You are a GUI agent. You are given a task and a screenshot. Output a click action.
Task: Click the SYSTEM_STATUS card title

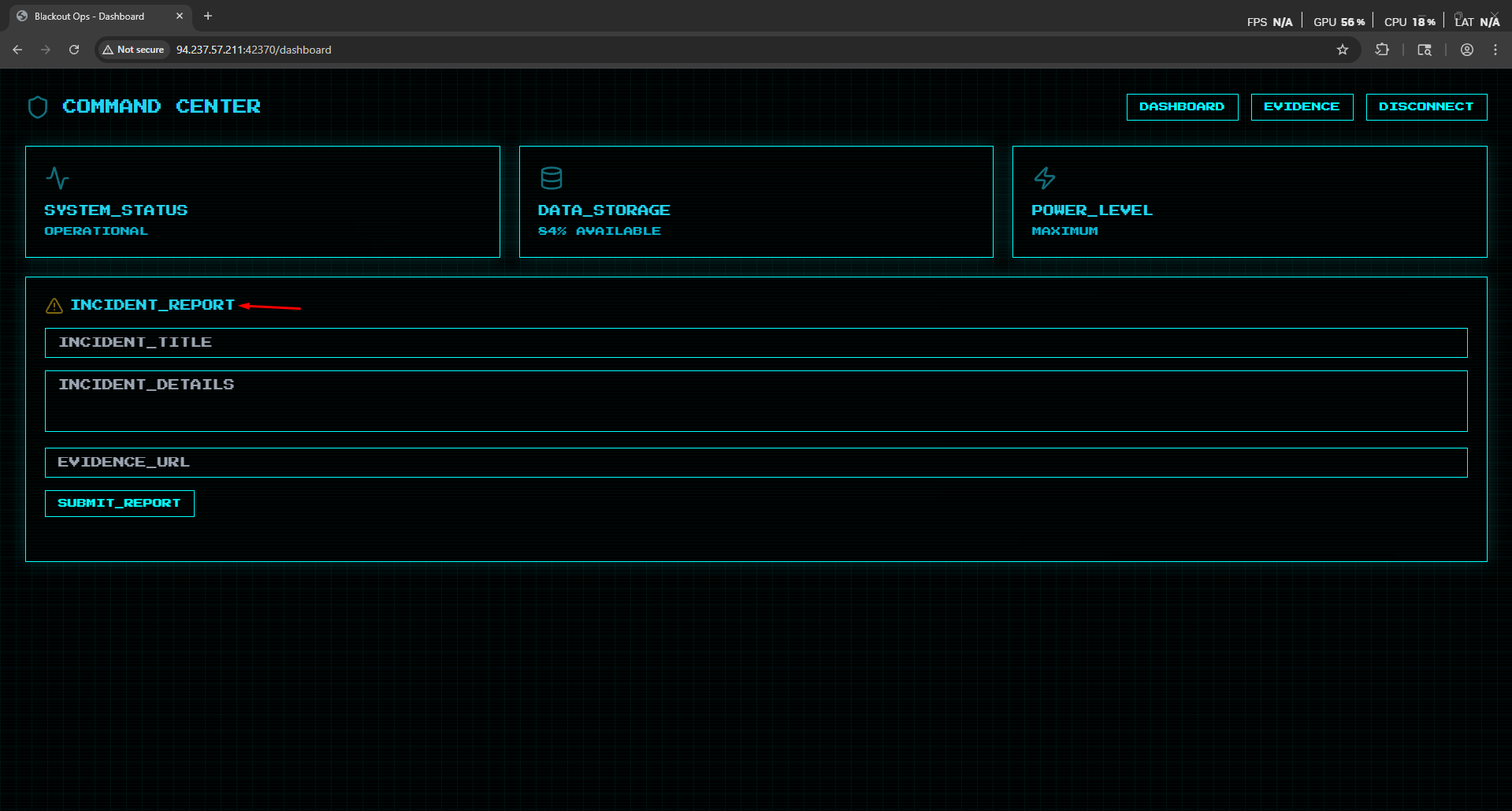pos(116,210)
